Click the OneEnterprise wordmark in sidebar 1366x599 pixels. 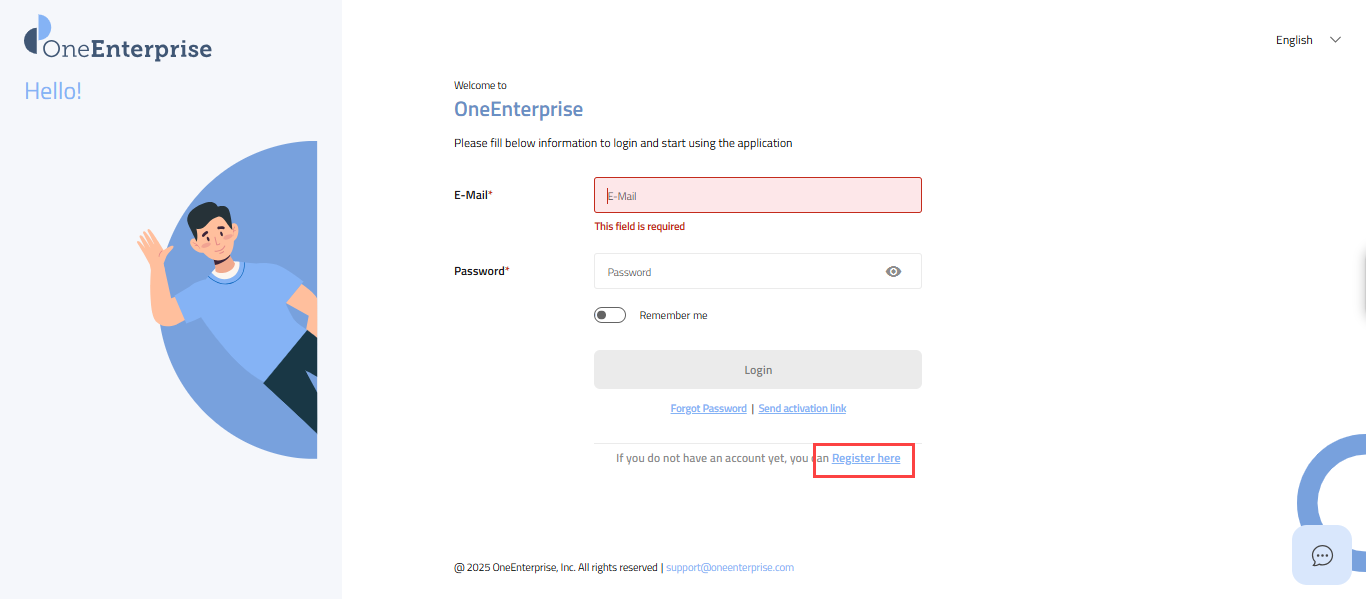point(127,49)
